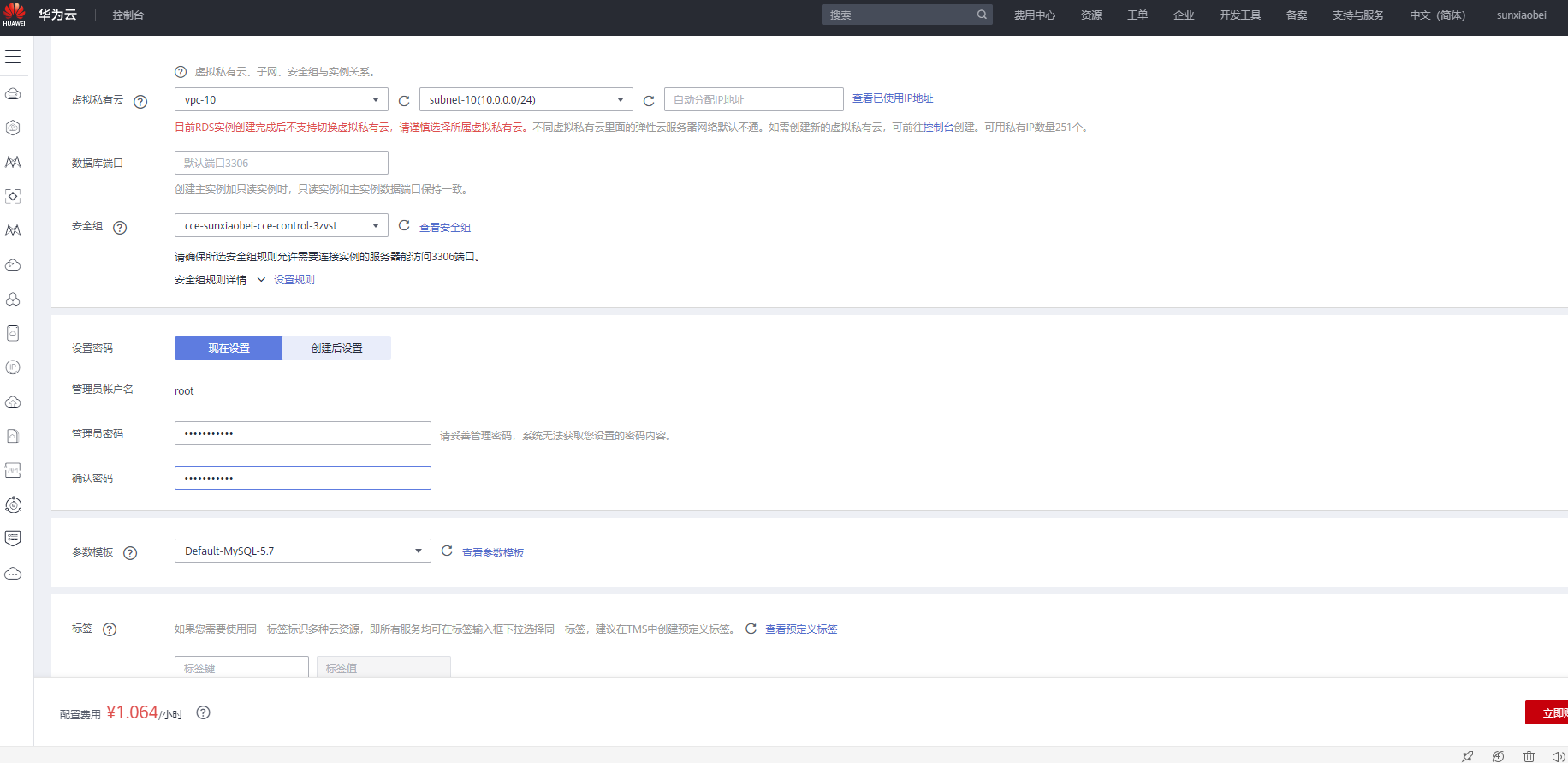Viewport: 1568px width, 763px height.
Task: Go to 控制台 in top bar
Action: click(x=128, y=15)
